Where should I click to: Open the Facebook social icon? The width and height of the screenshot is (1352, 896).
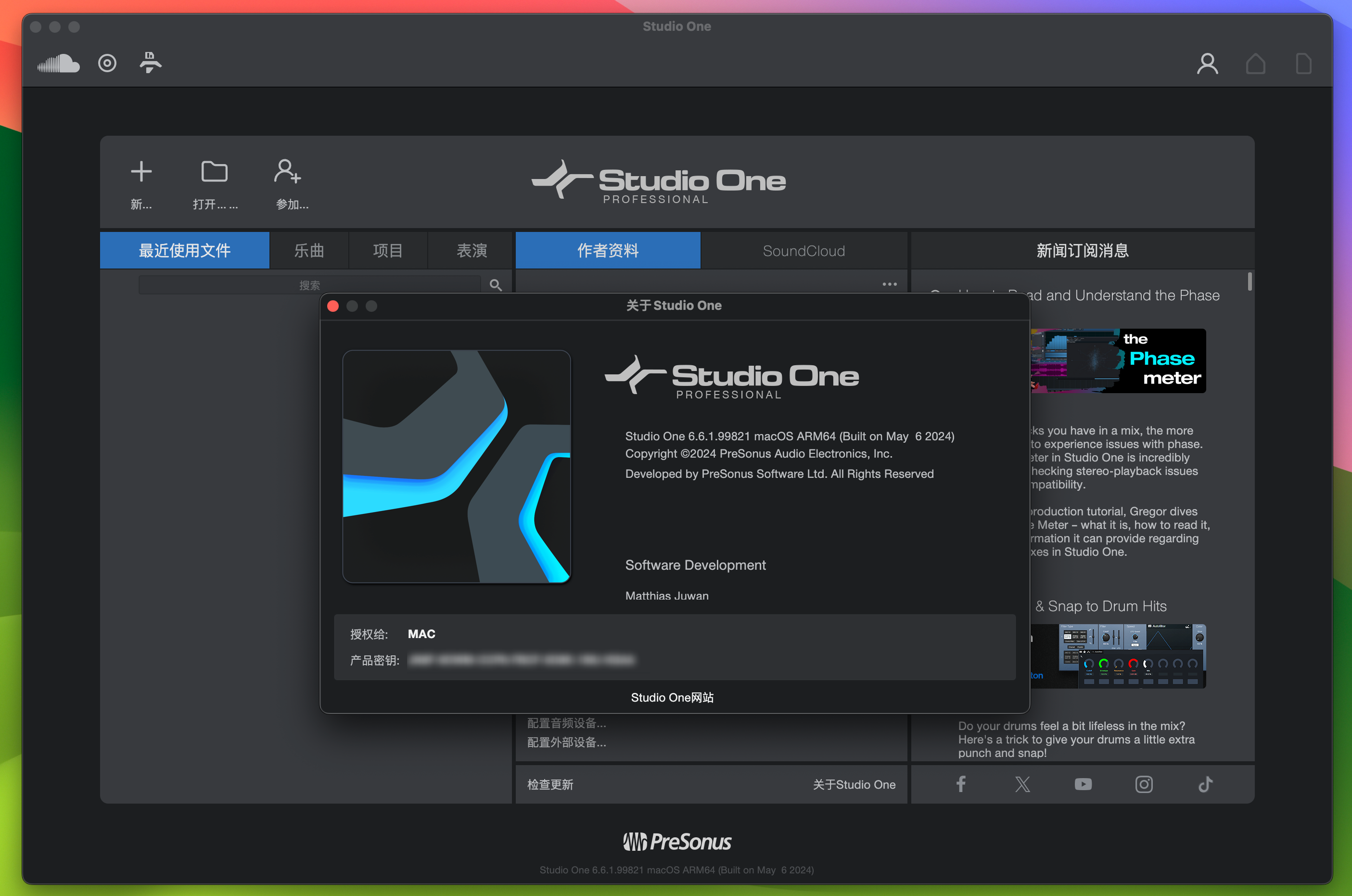pos(961,784)
